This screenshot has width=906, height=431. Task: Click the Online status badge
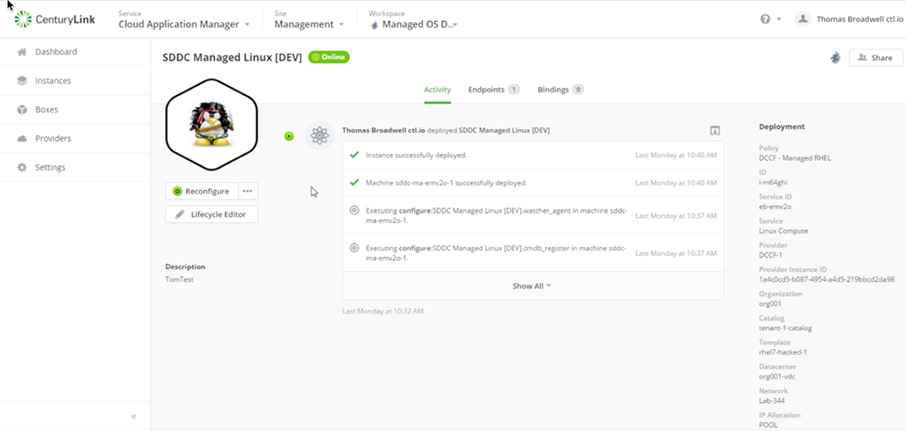click(329, 57)
